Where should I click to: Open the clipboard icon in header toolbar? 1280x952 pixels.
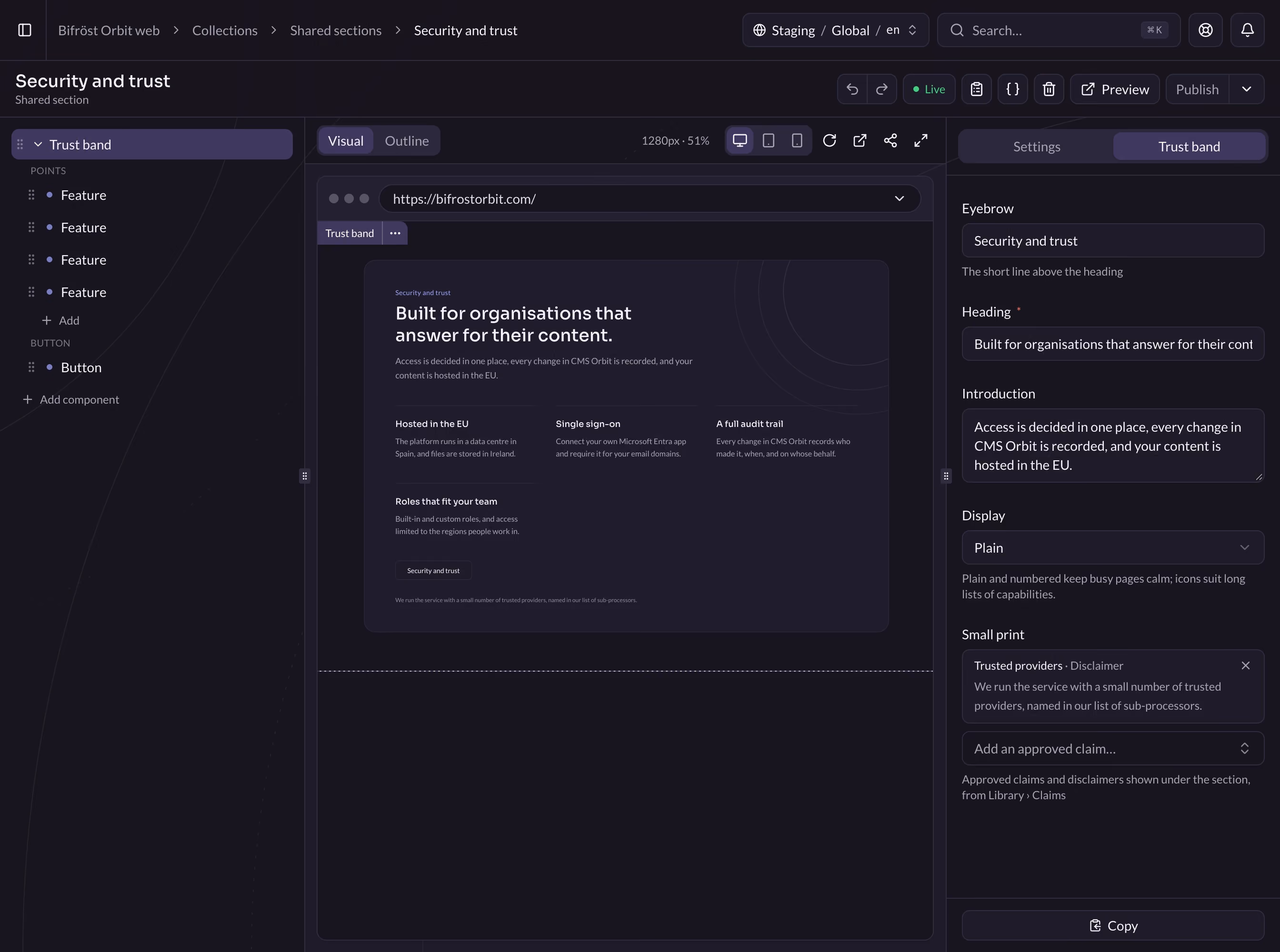coord(976,89)
